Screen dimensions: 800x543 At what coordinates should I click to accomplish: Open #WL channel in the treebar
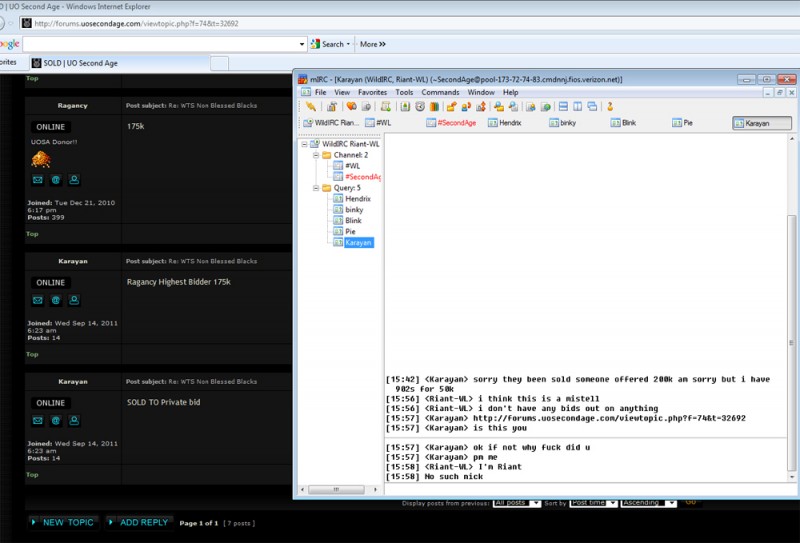[x=352, y=166]
